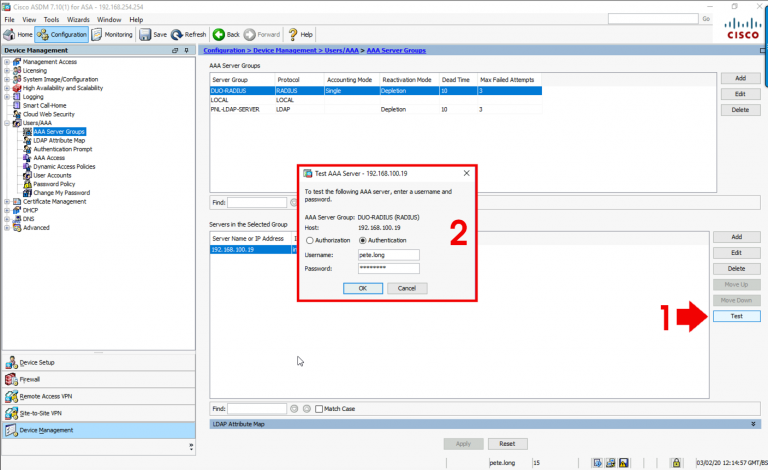Open the Remote Access VPN pane
Image resolution: width=768 pixels, height=470 pixels.
coord(98,397)
